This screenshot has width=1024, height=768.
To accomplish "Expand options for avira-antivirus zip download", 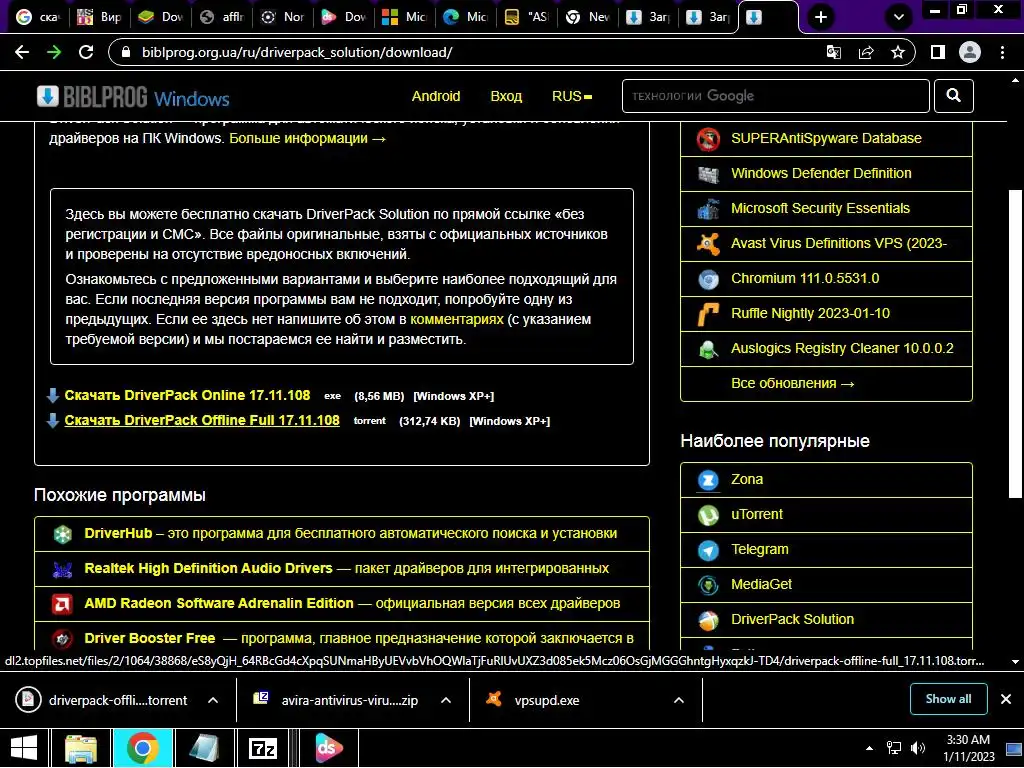I will point(446,700).
